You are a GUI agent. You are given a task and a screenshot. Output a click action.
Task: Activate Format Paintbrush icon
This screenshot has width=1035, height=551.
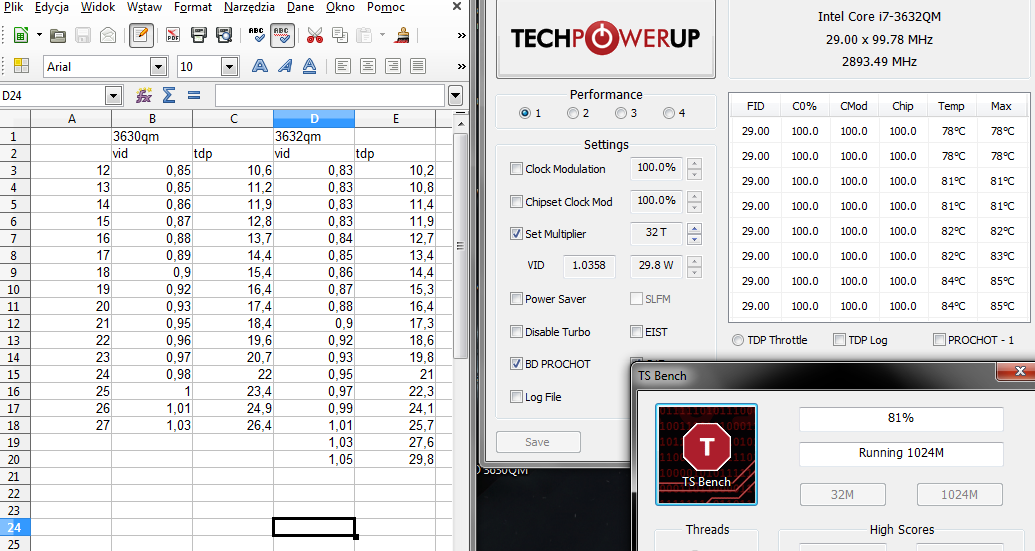[x=401, y=35]
